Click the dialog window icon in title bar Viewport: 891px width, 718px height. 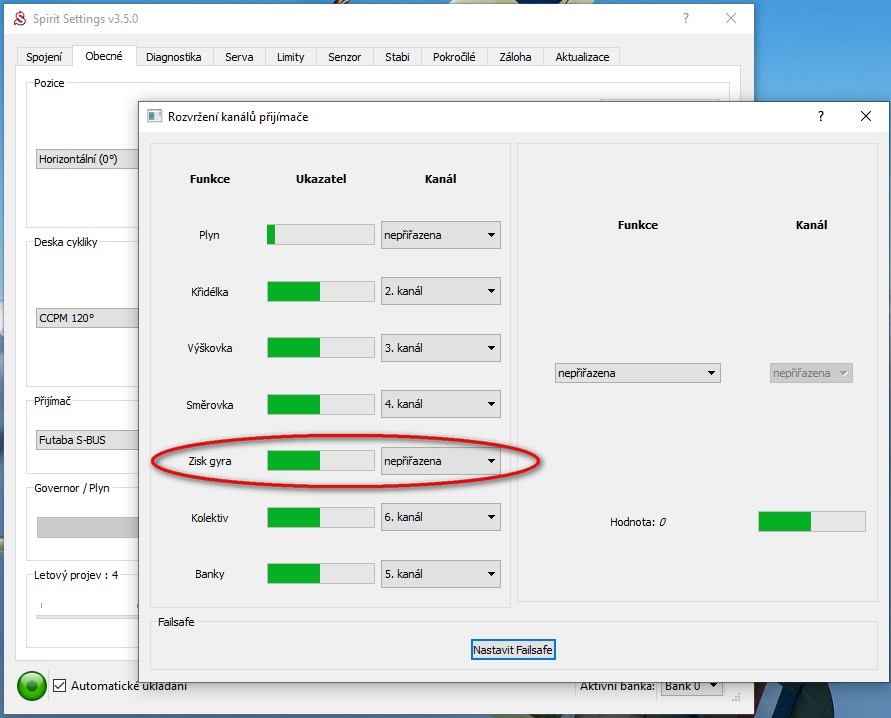154,117
